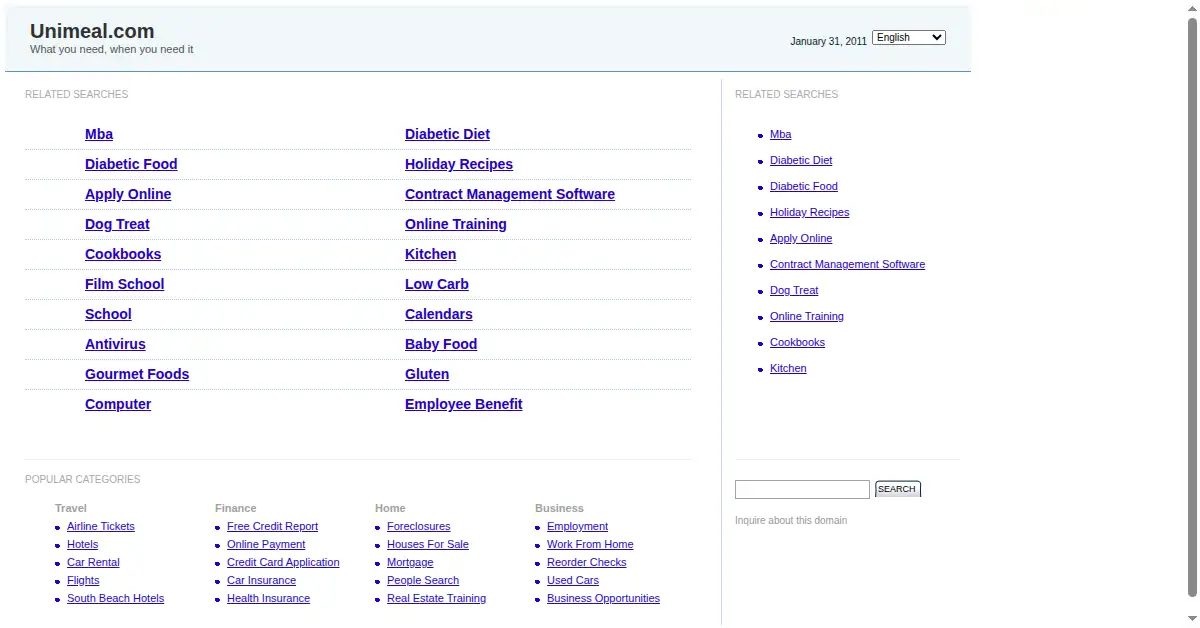The width and height of the screenshot is (1200, 628).
Task: Open the large Online Training link
Action: pyautogui.click(x=456, y=224)
